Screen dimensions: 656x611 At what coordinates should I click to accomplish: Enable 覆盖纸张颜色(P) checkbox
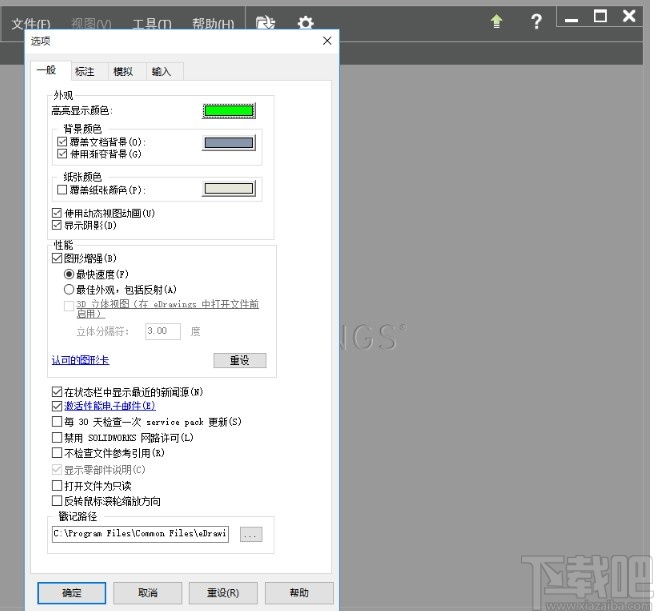(62, 190)
